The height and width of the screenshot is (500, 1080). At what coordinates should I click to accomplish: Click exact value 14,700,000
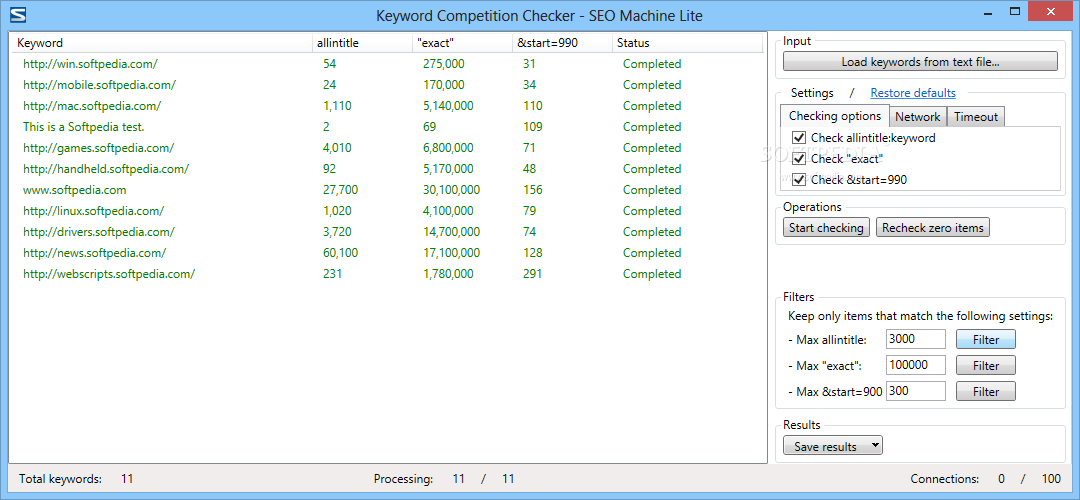[x=452, y=232]
